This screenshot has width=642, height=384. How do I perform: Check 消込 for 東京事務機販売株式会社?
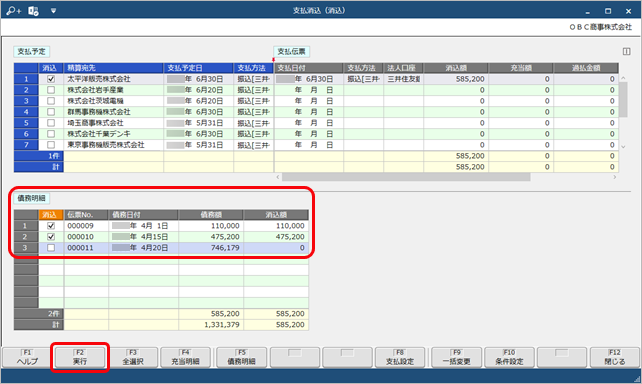pyautogui.click(x=51, y=145)
